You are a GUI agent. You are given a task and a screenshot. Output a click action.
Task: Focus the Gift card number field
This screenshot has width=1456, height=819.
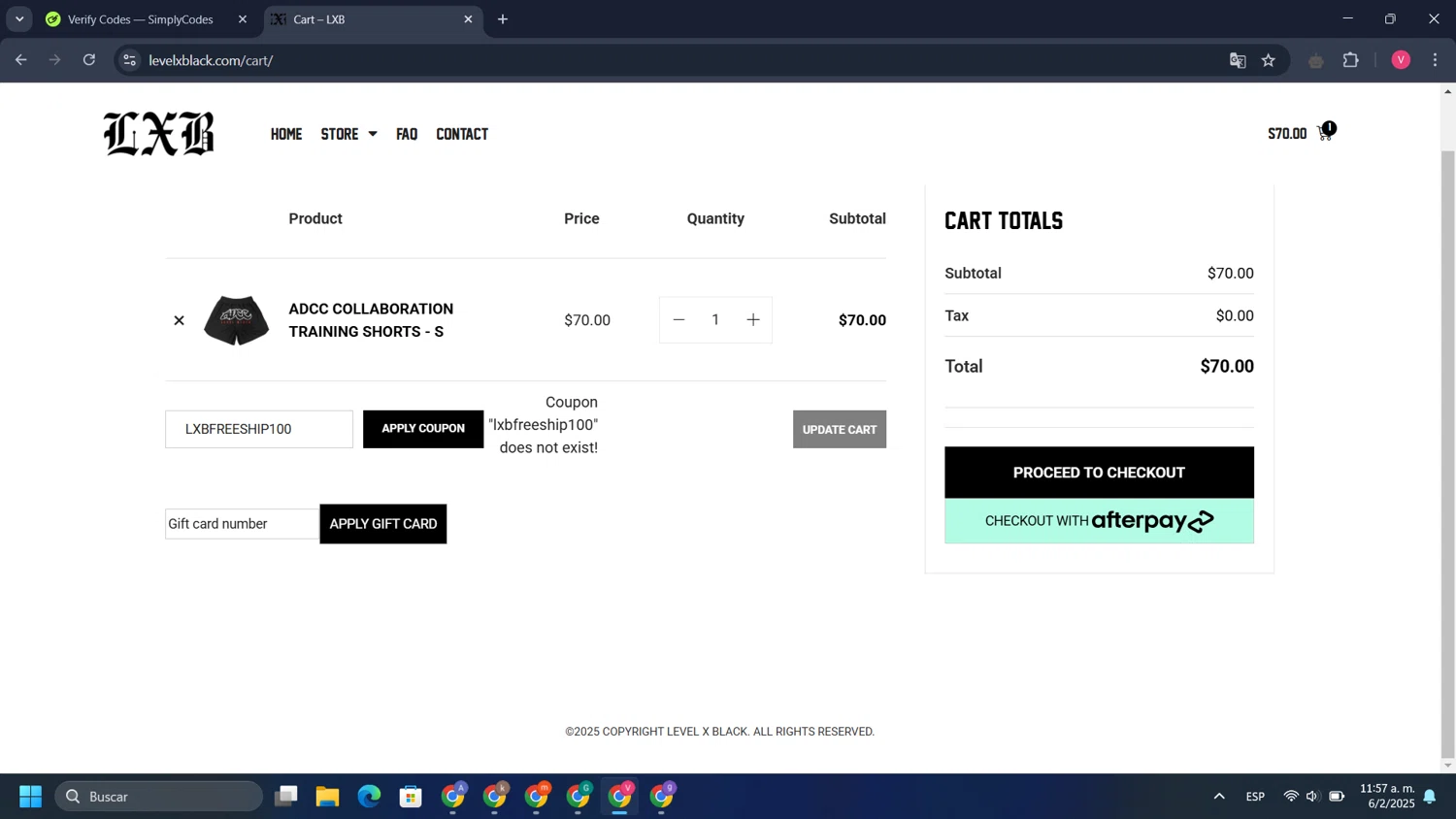tap(242, 524)
